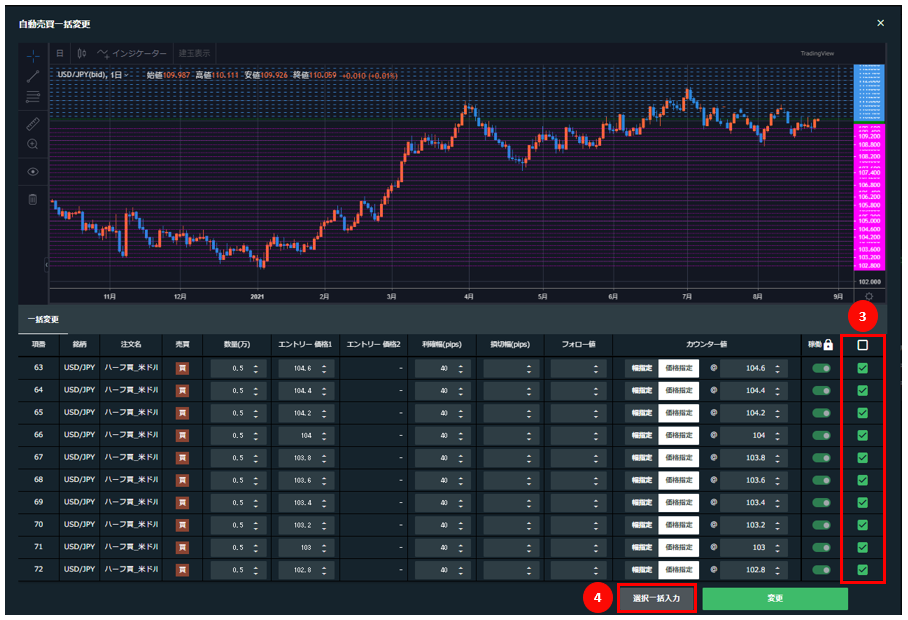Close the 自動売買一括変更 dialog

[880, 23]
